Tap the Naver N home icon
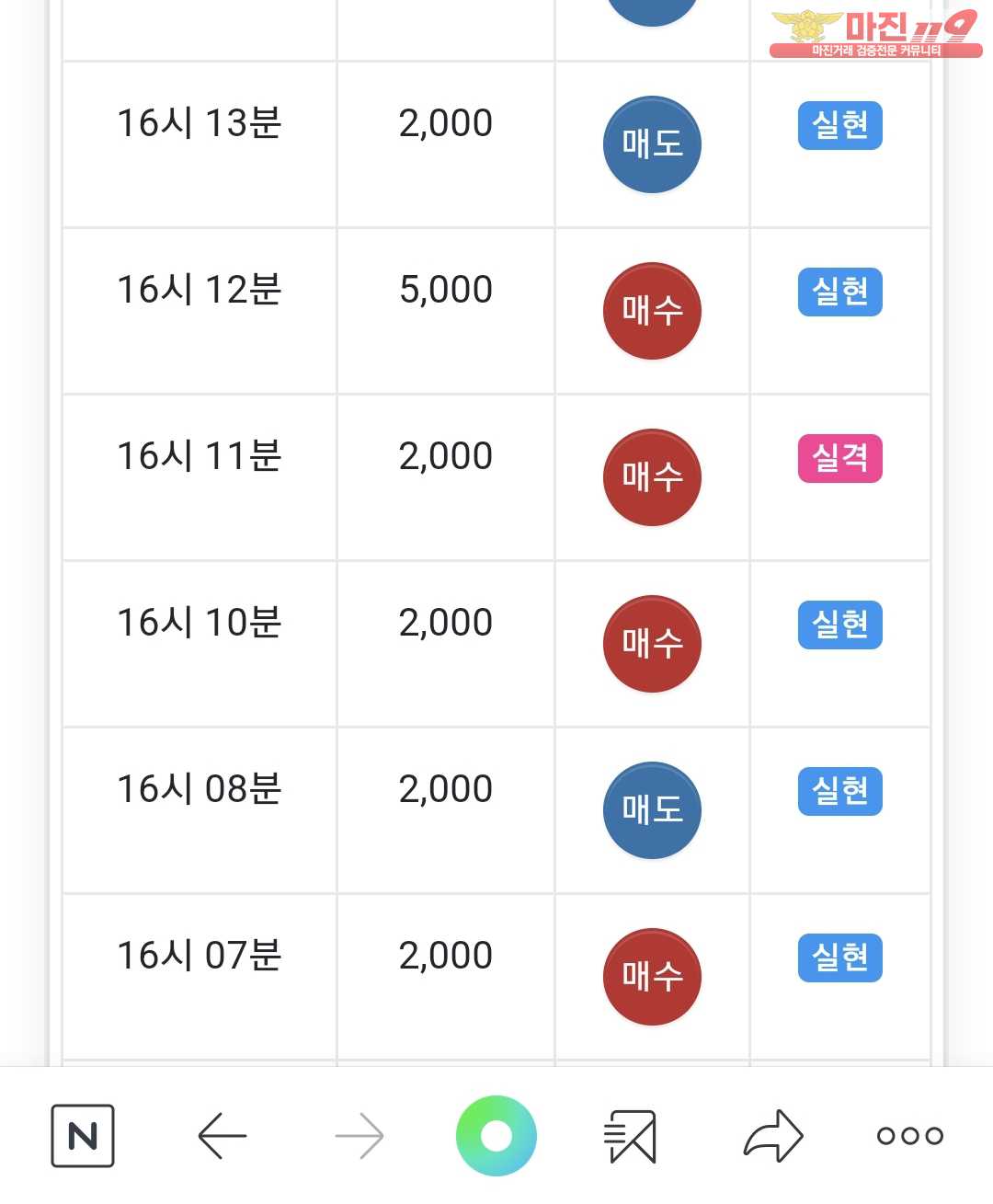The image size is (993, 1204). coord(83,1136)
